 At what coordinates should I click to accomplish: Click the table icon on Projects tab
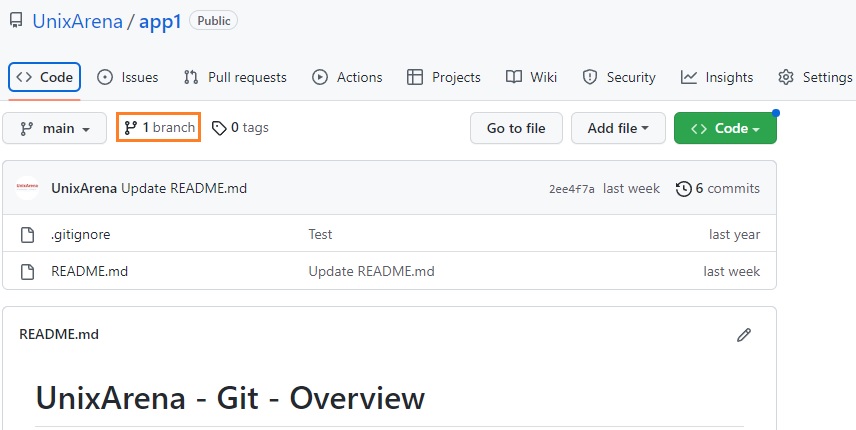pyautogui.click(x=415, y=77)
